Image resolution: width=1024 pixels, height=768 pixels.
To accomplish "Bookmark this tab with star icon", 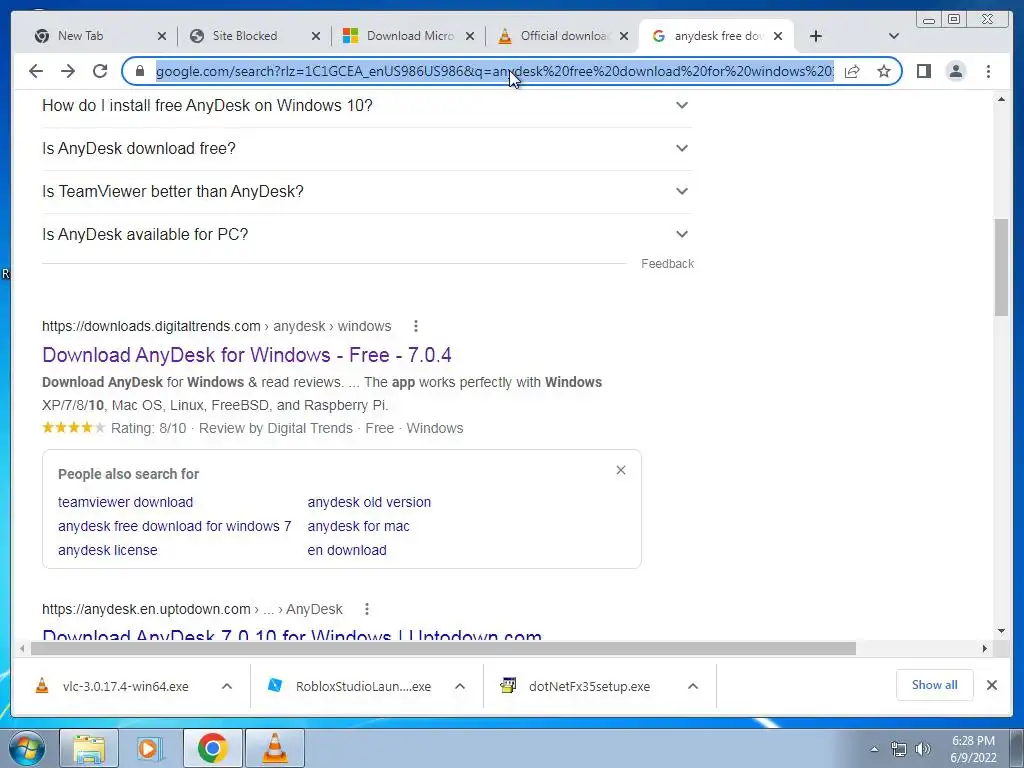I will tap(884, 71).
